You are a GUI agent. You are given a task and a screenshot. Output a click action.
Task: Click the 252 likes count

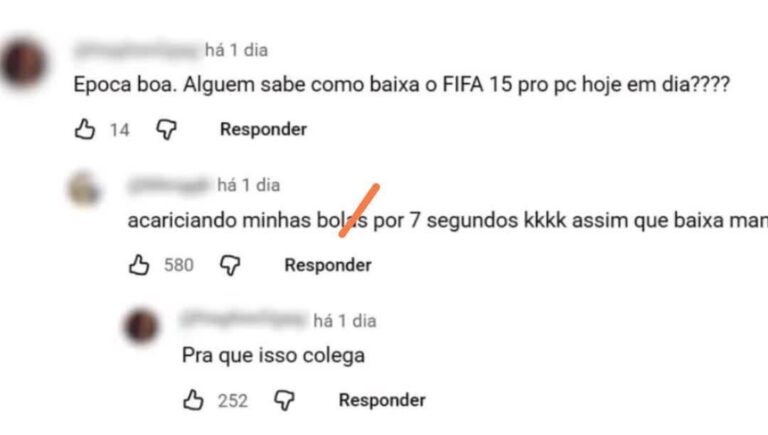tap(233, 401)
